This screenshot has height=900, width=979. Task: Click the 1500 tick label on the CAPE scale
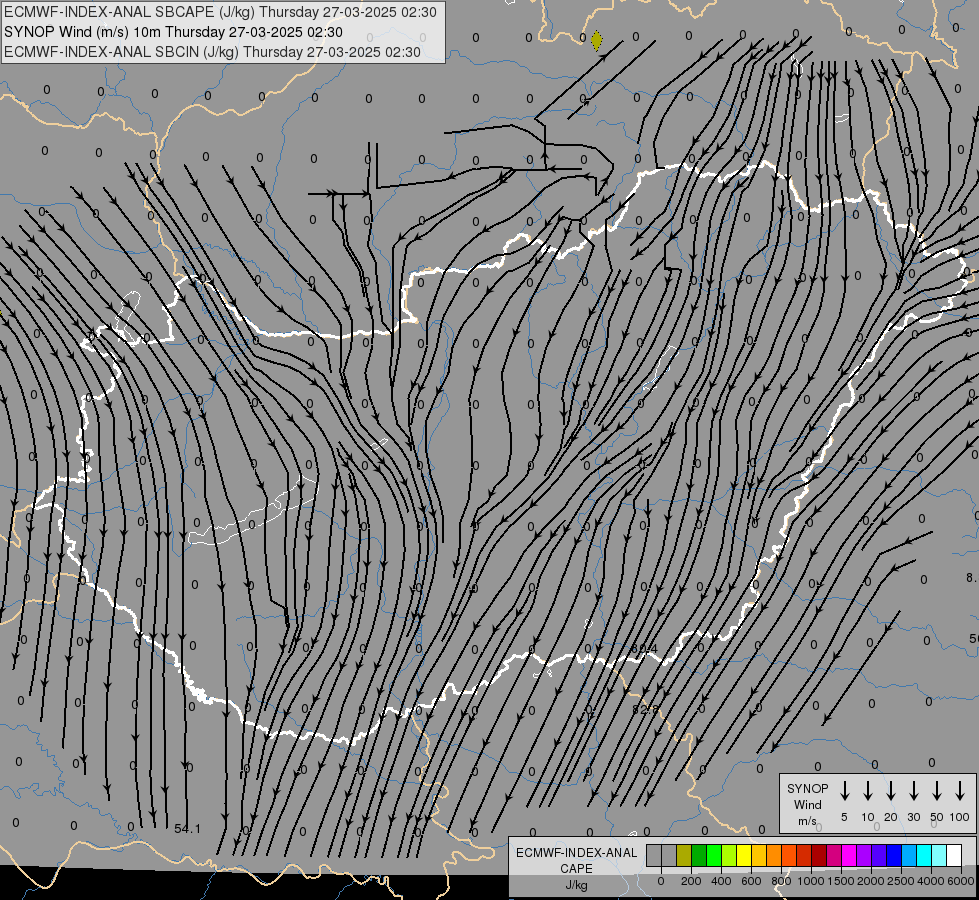click(840, 881)
